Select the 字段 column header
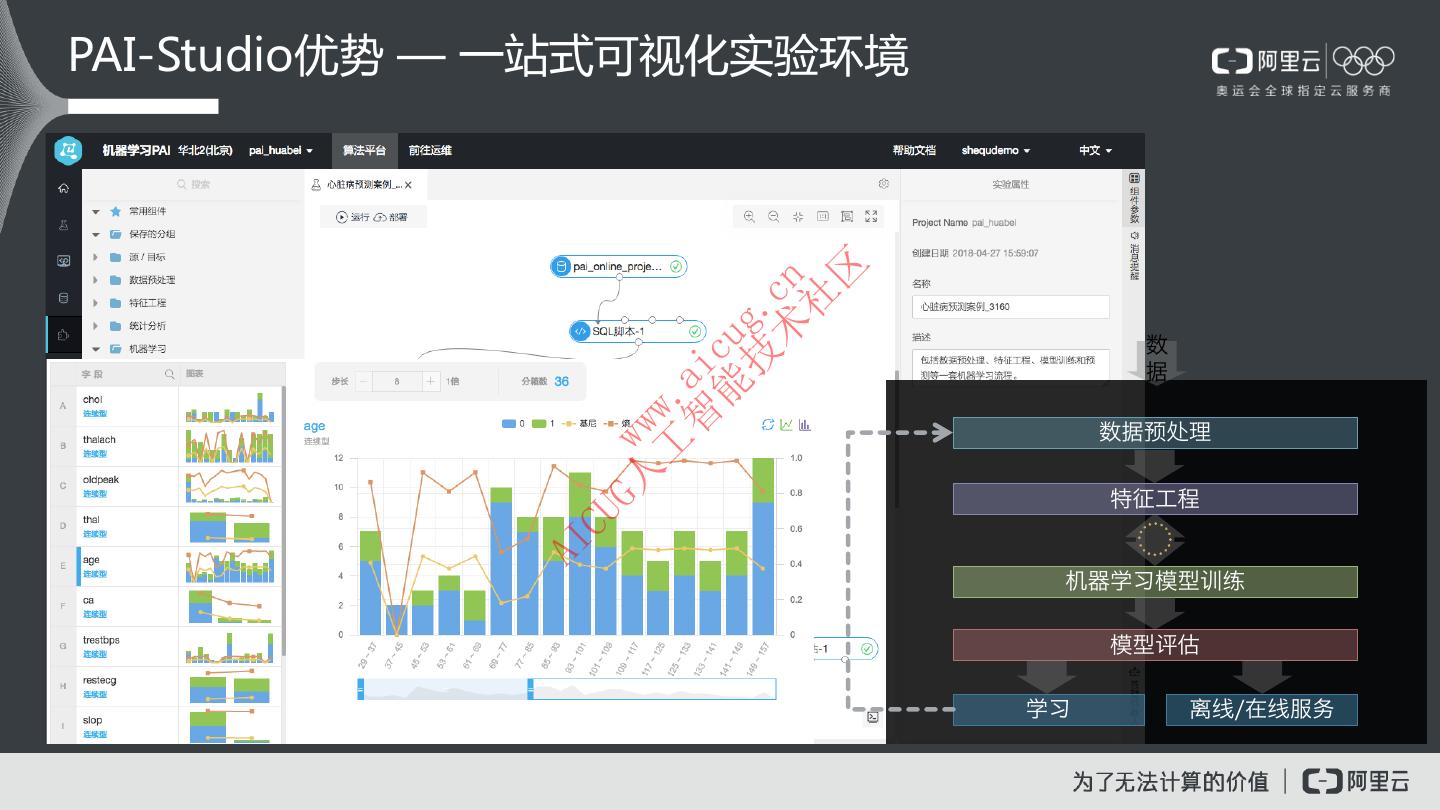This screenshot has width=1440, height=810. tap(92, 374)
